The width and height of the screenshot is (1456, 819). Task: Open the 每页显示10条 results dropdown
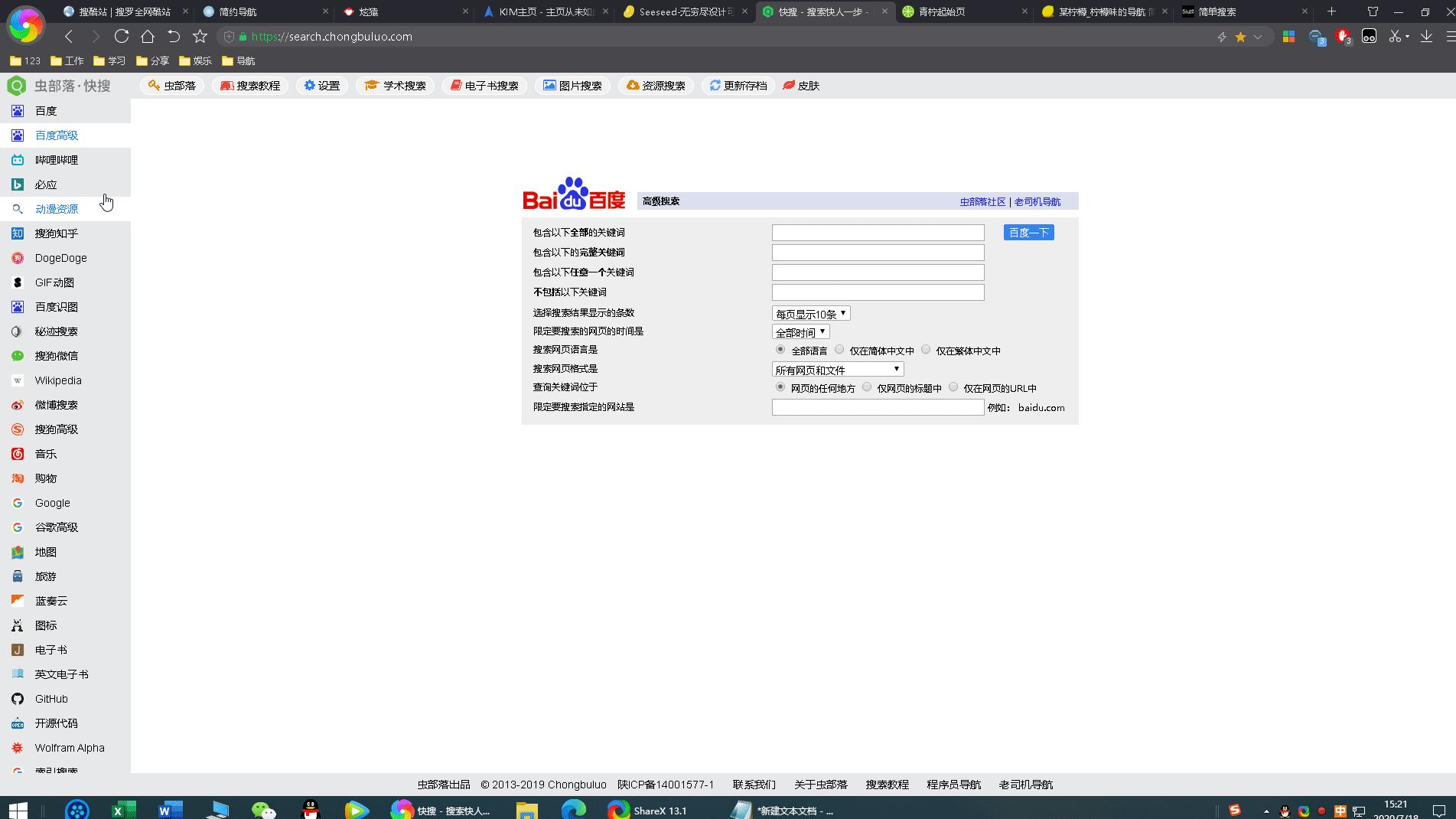click(810, 314)
